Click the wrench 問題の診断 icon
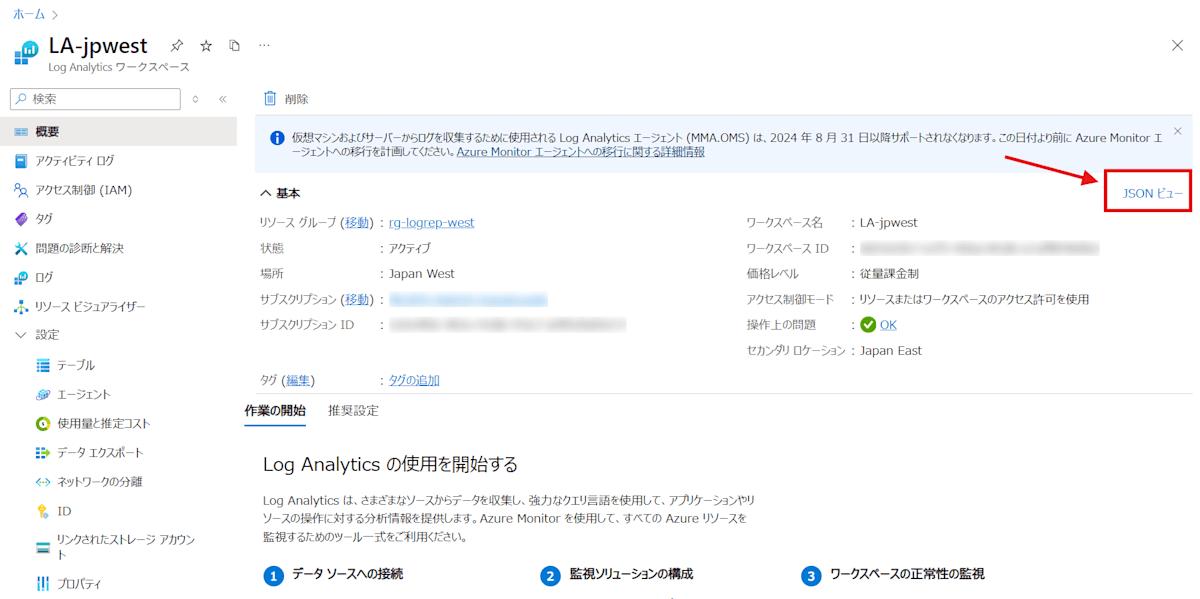Image resolution: width=1200 pixels, height=599 pixels. click(21, 248)
